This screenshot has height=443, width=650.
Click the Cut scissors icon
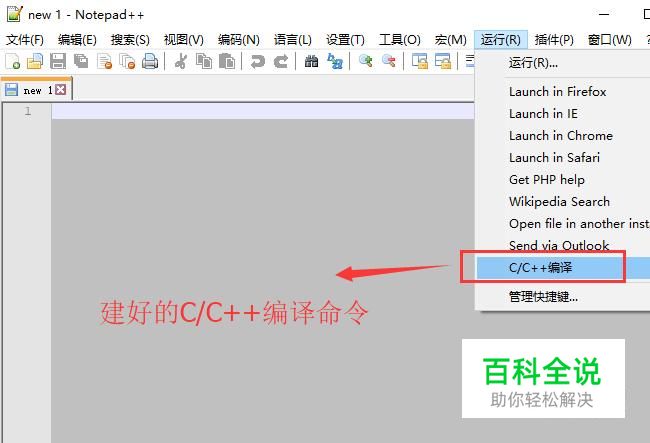(180, 61)
